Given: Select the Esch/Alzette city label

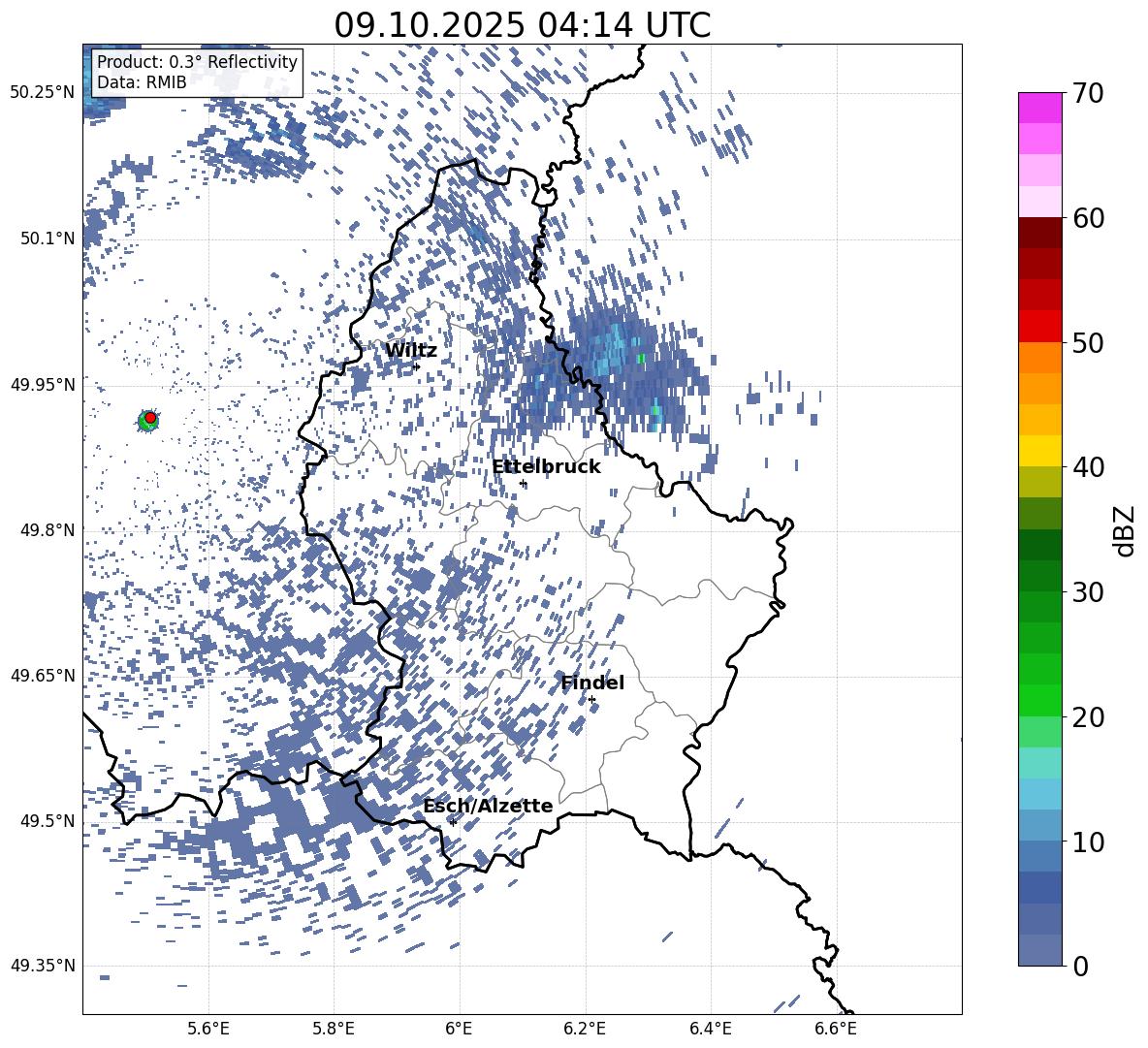Looking at the screenshot, I should pos(488,806).
